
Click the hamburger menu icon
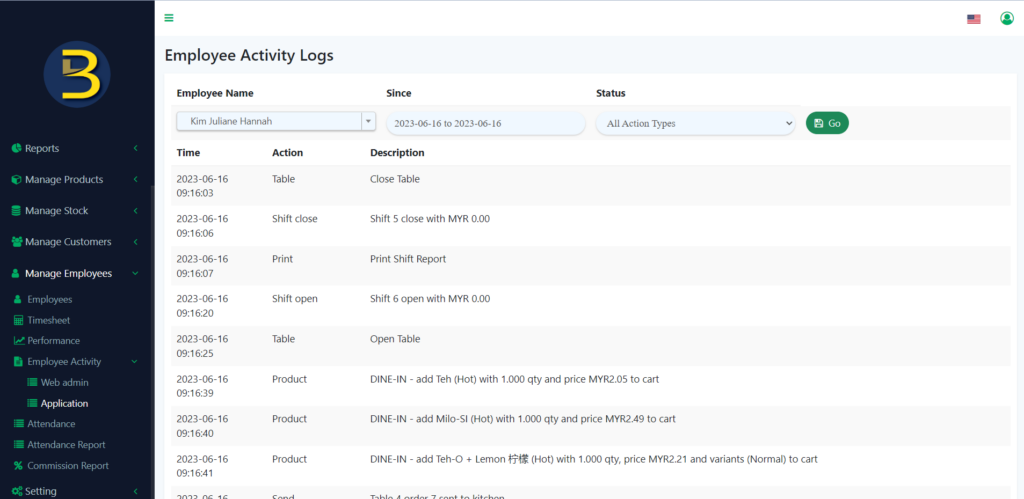coord(169,18)
